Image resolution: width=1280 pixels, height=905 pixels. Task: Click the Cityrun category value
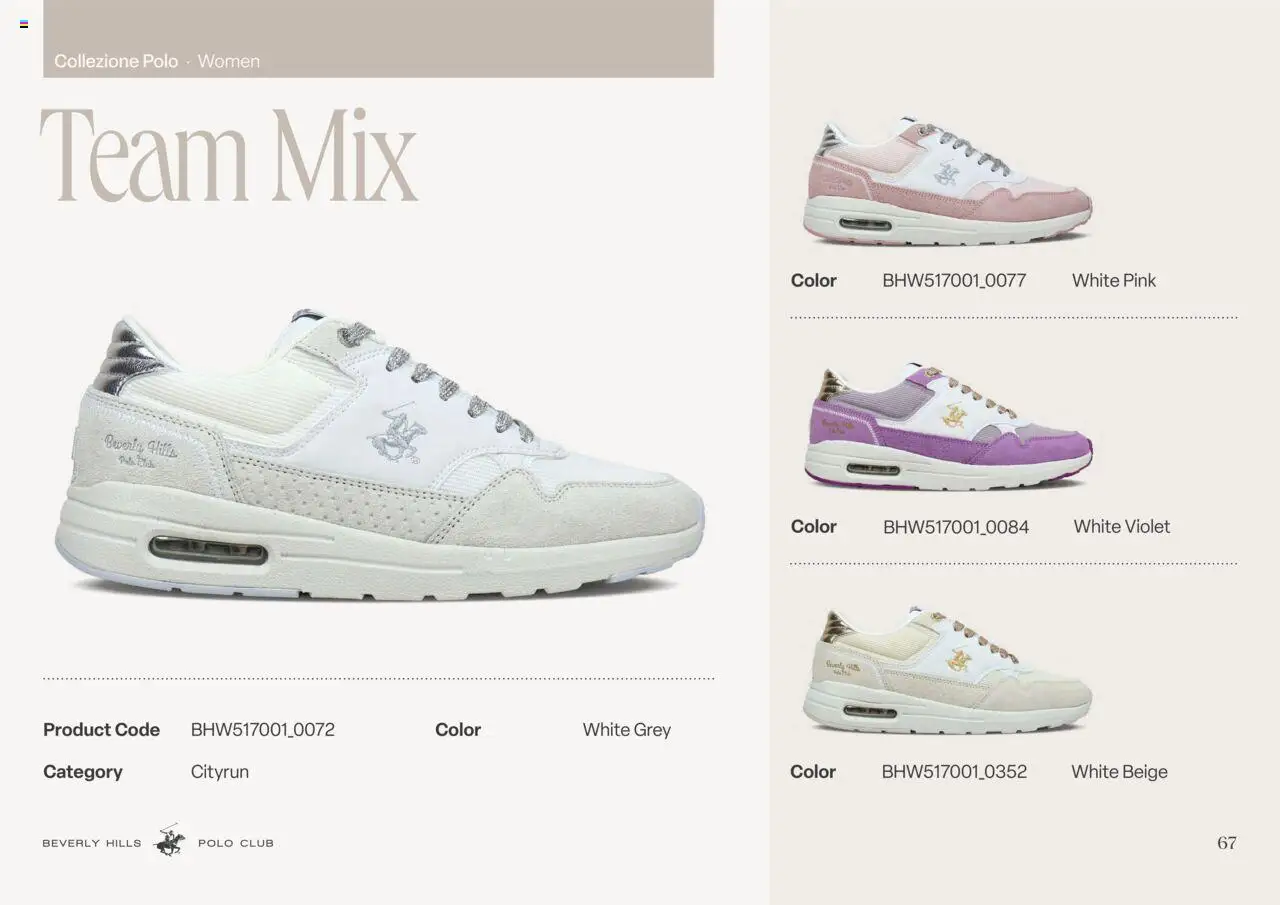220,772
